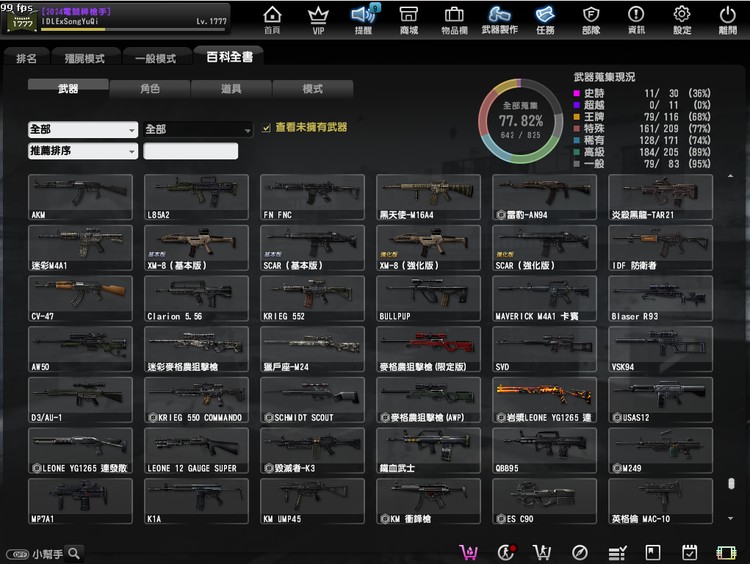Click the scroll down arrow of weapon list
The width and height of the screenshot is (750, 564).
pyautogui.click(x=730, y=518)
